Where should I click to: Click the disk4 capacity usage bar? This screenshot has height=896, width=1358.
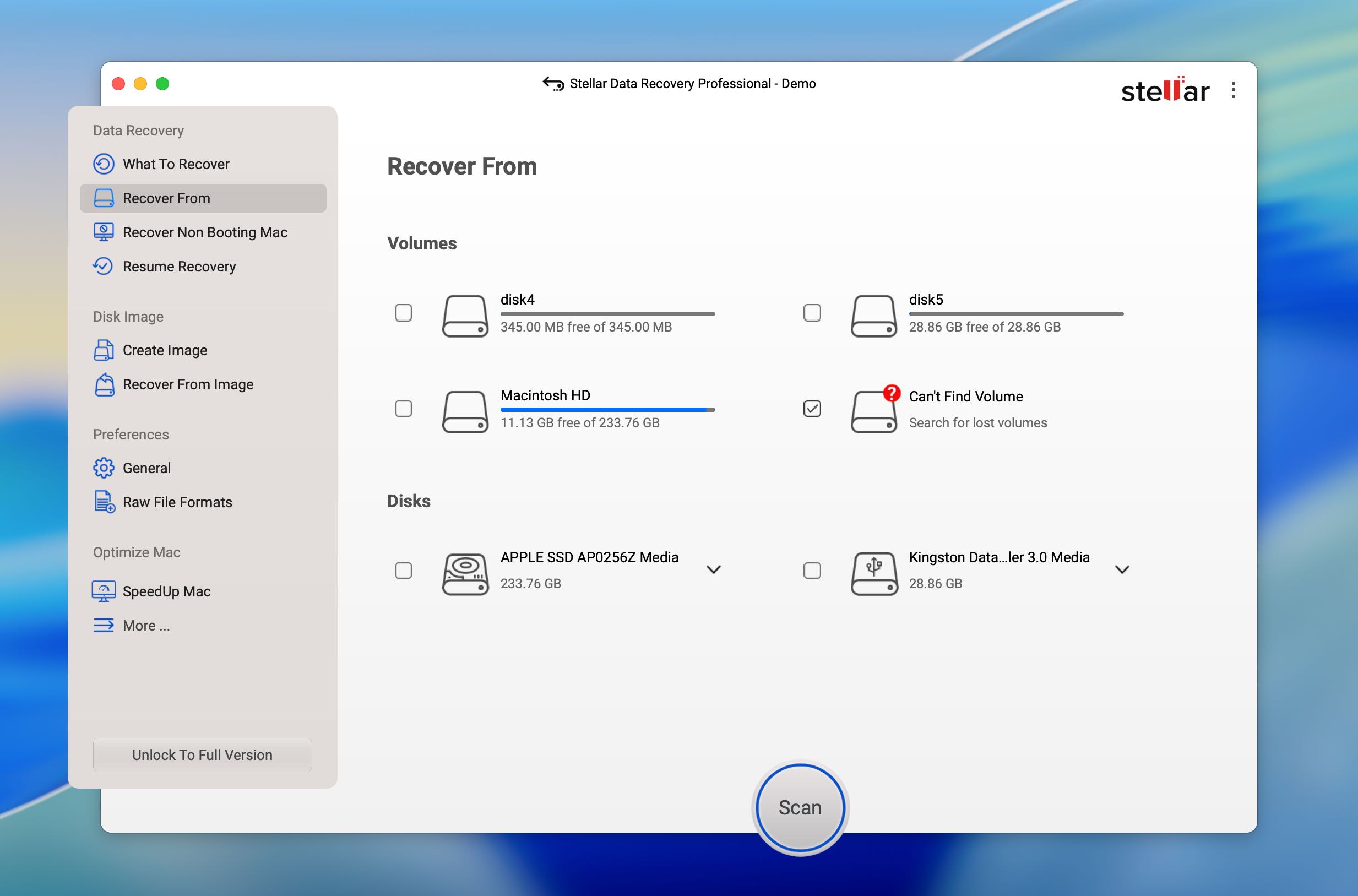pyautogui.click(x=607, y=314)
